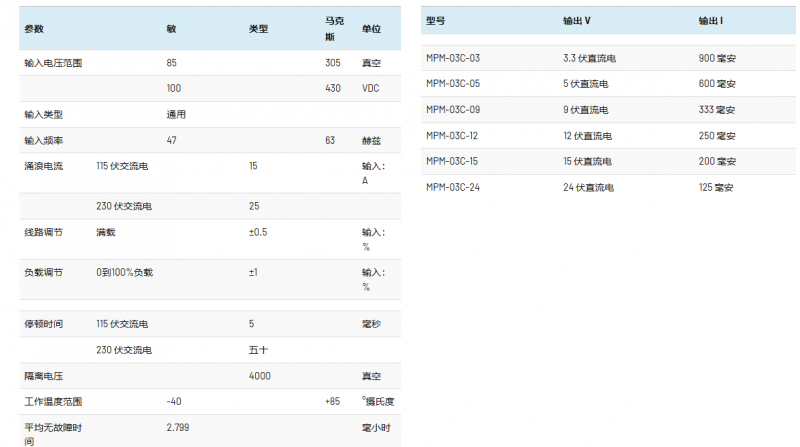Select the 24 伏直流电 output voltage cell
The image size is (800, 447).
pyautogui.click(x=588, y=187)
